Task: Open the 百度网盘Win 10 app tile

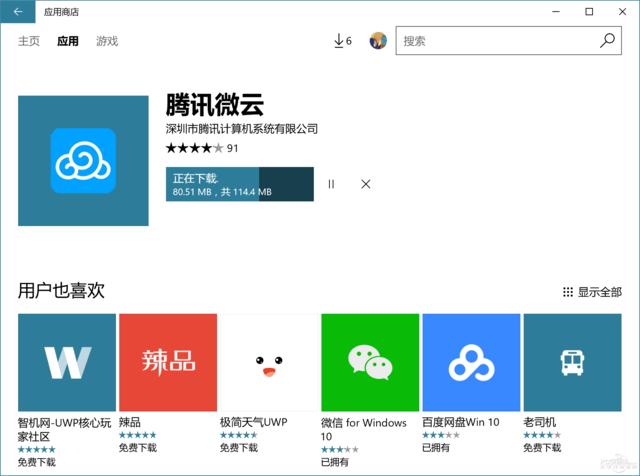Action: click(x=470, y=362)
